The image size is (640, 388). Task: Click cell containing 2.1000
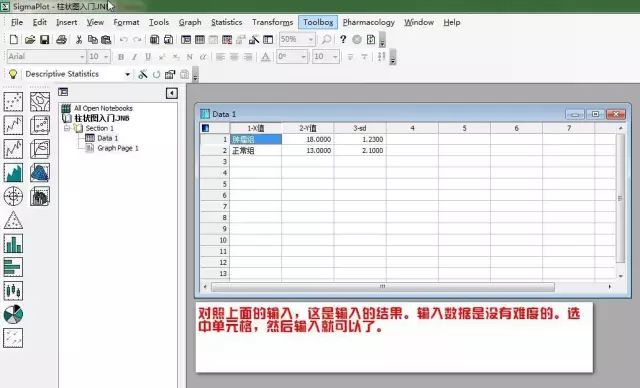click(360, 151)
